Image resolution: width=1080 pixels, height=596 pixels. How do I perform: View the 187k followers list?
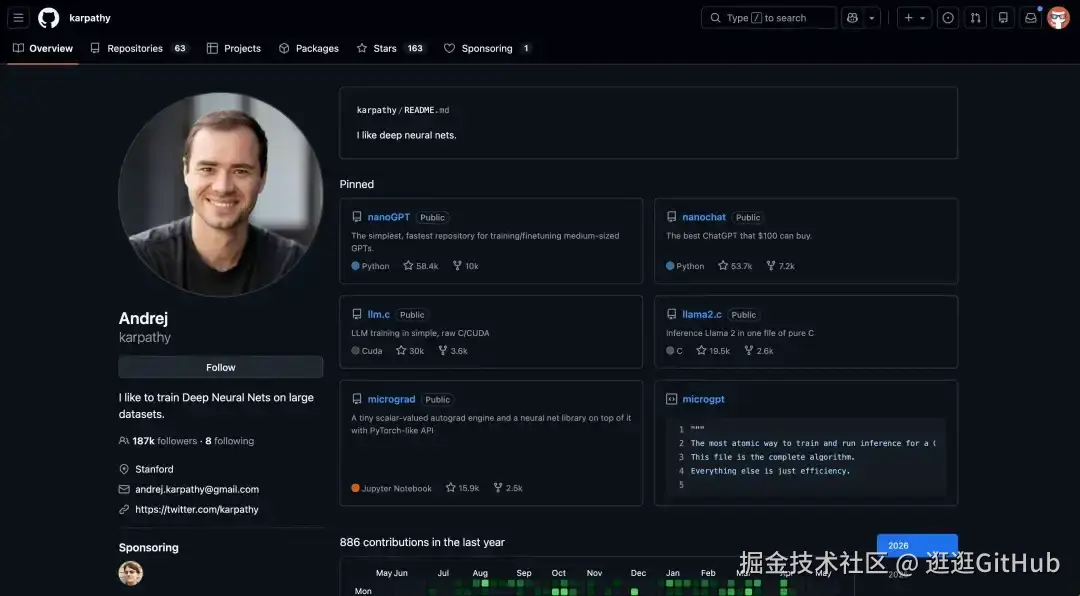pos(165,441)
